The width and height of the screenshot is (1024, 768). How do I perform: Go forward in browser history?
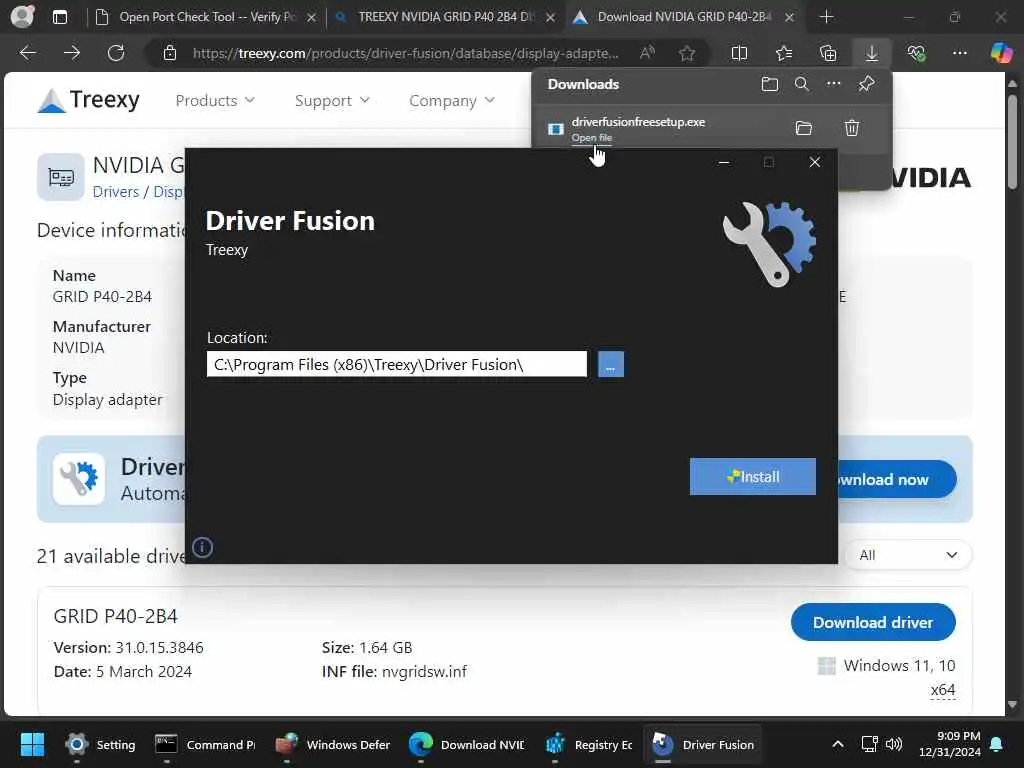click(x=72, y=53)
